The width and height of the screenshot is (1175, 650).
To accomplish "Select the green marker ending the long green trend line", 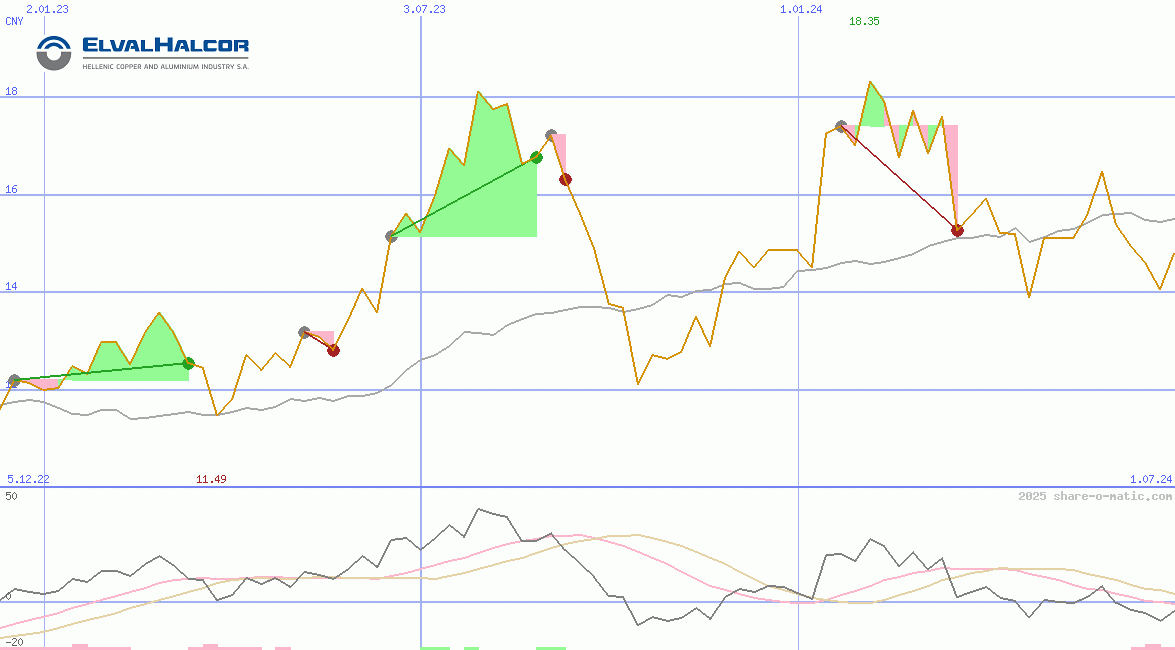I will click(x=536, y=157).
